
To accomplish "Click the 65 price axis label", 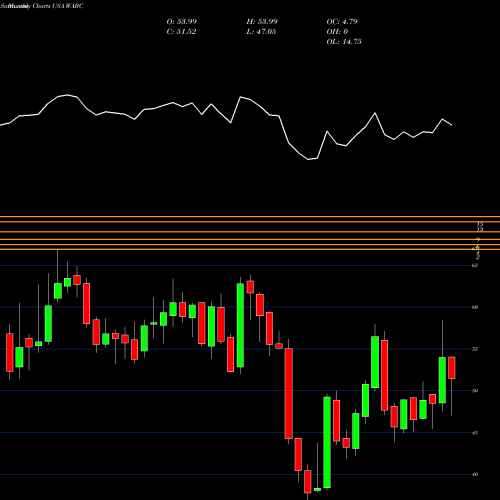I will click(475, 265).
